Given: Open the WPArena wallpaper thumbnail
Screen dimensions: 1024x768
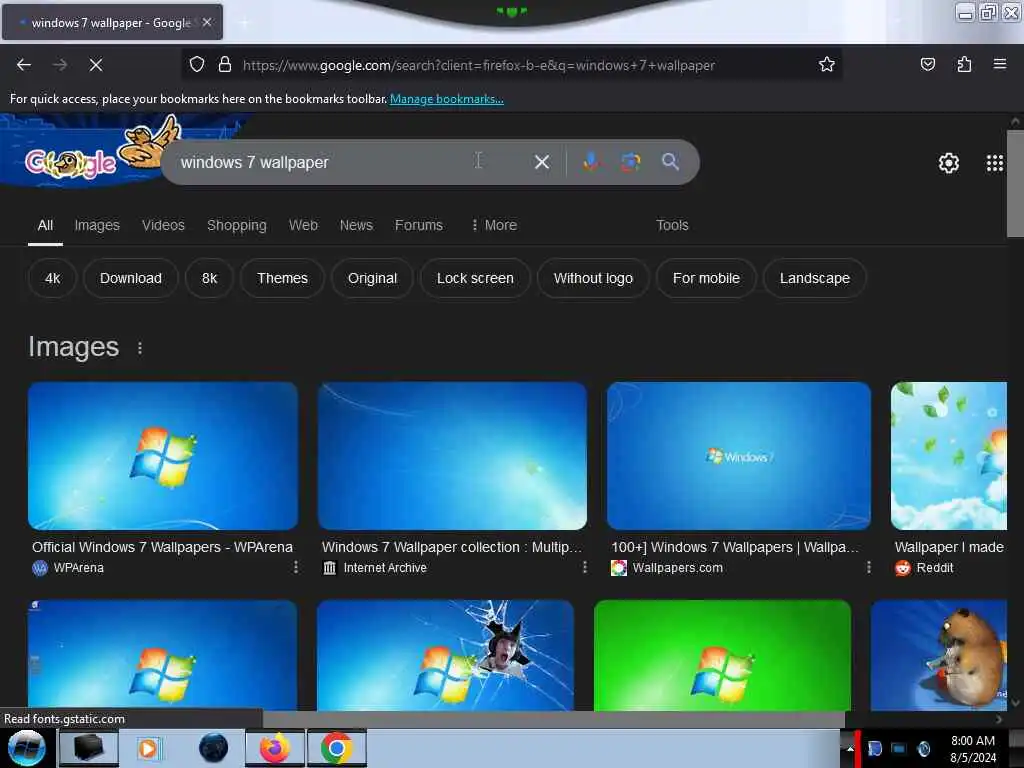Looking at the screenshot, I should 163,456.
